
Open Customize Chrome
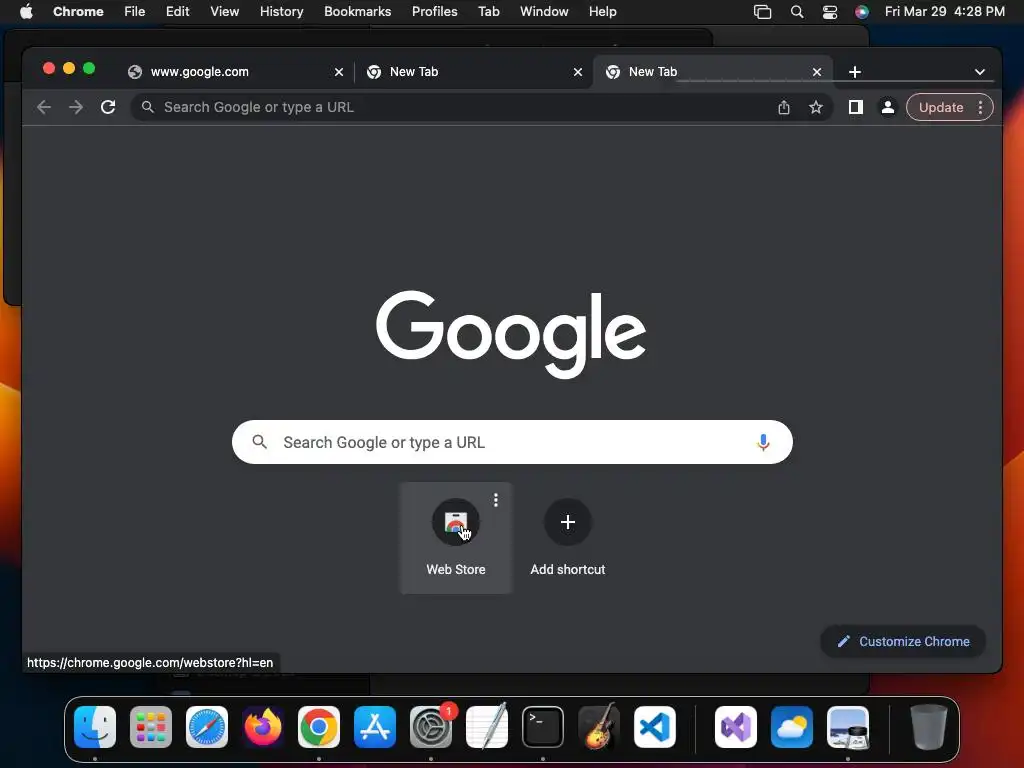903,641
